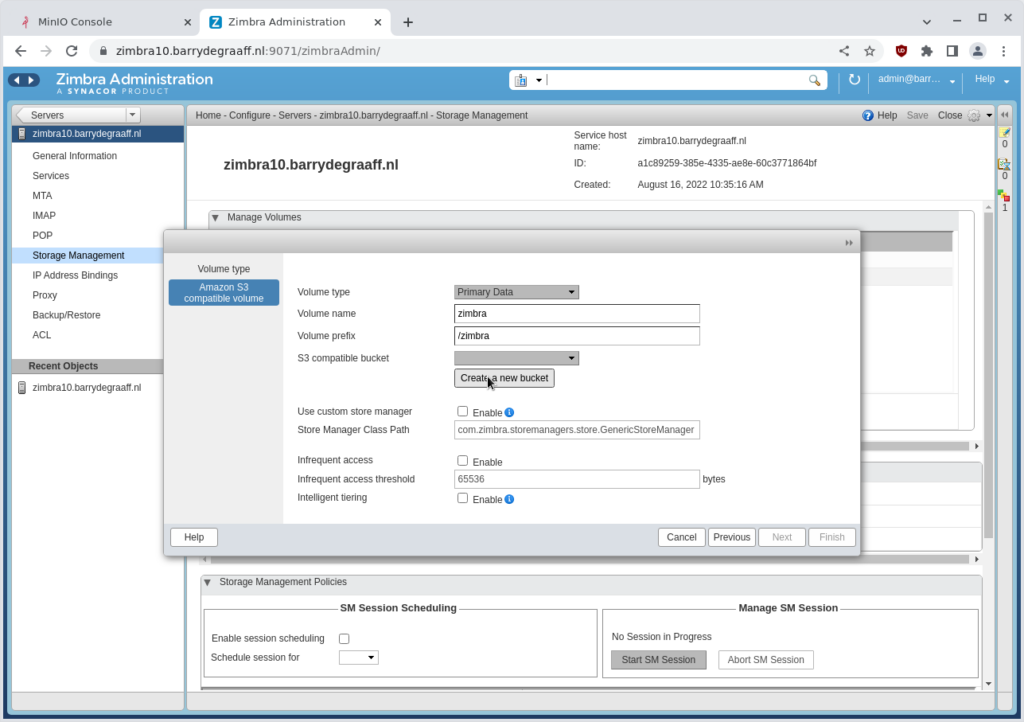Open a new browser tab
This screenshot has height=722, width=1024.
[x=408, y=22]
